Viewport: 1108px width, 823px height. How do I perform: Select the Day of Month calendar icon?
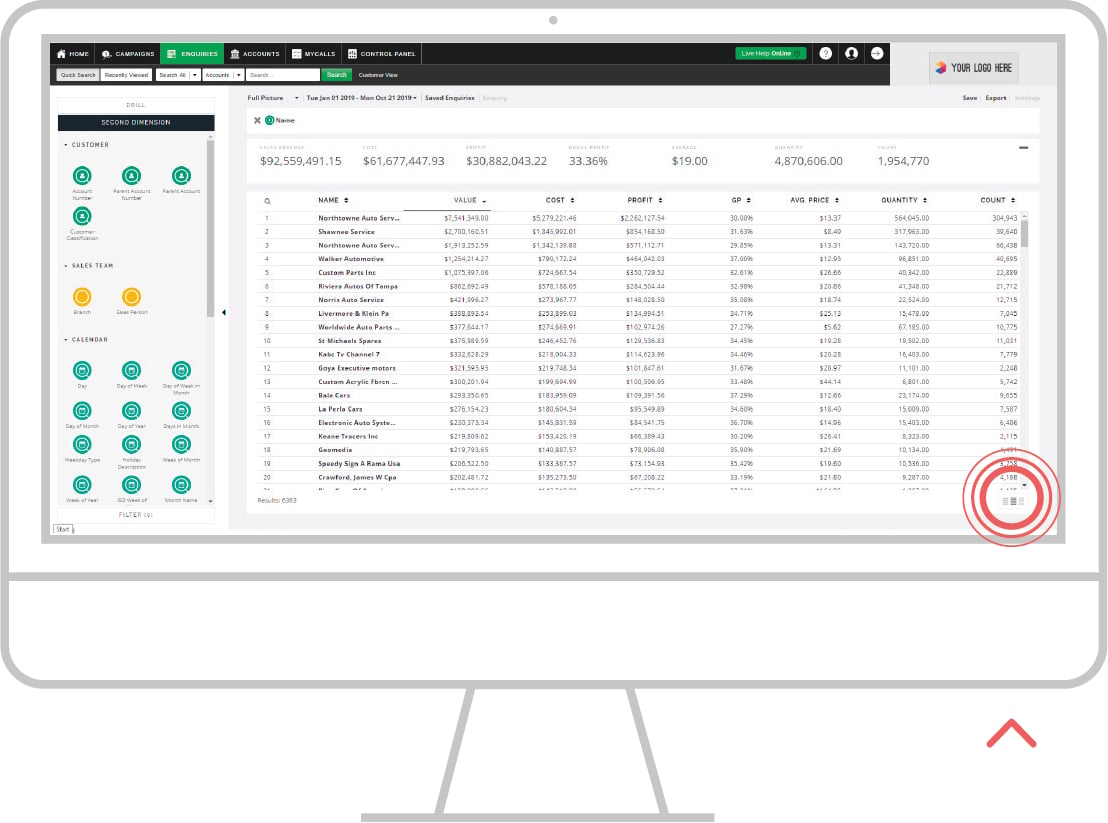coord(82,410)
